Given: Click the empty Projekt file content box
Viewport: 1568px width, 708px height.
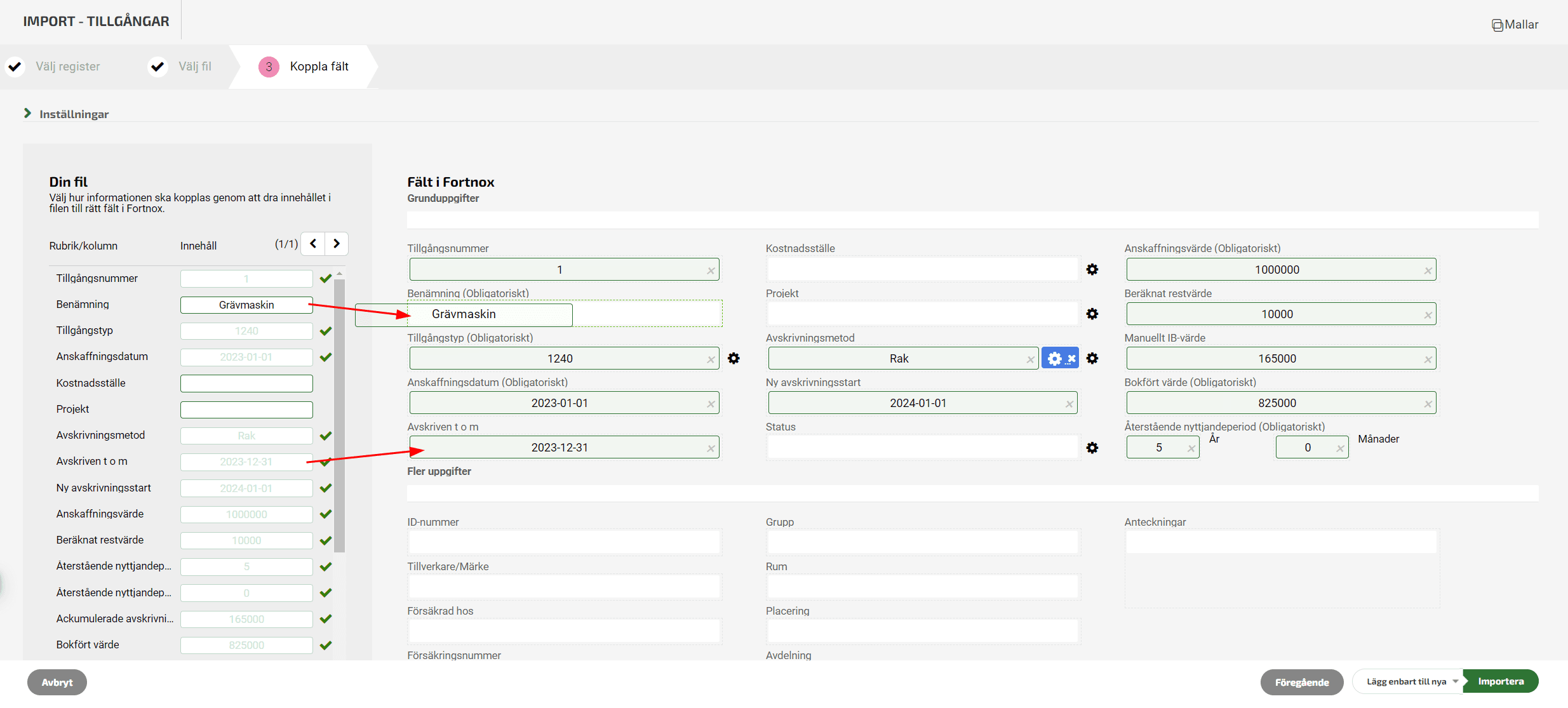Looking at the screenshot, I should point(246,410).
